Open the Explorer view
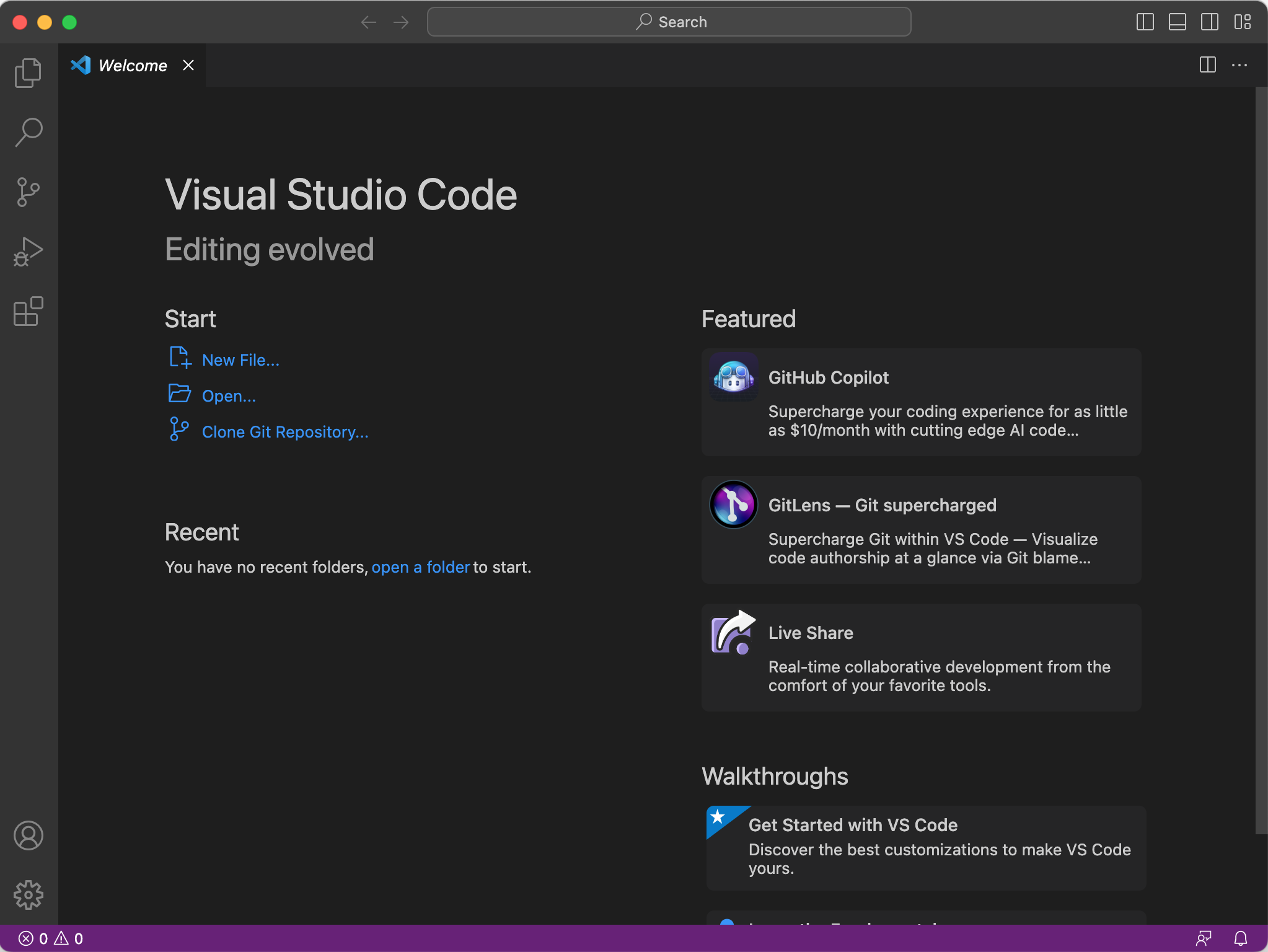The height and width of the screenshot is (952, 1268). pyautogui.click(x=28, y=71)
